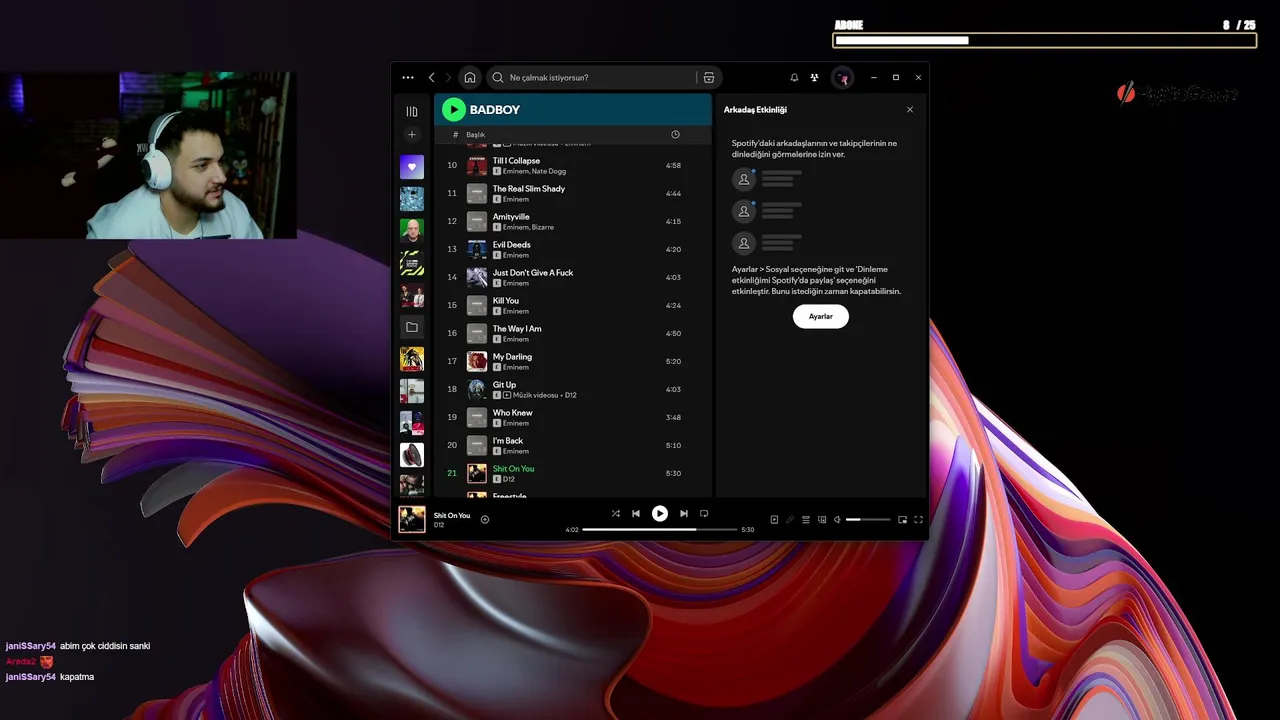The width and height of the screenshot is (1280, 720).
Task: Open the profile avatar menu
Action: [843, 77]
